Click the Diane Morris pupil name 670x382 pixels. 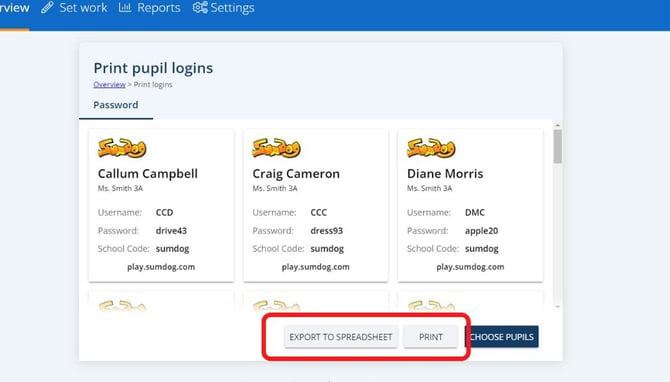point(445,174)
